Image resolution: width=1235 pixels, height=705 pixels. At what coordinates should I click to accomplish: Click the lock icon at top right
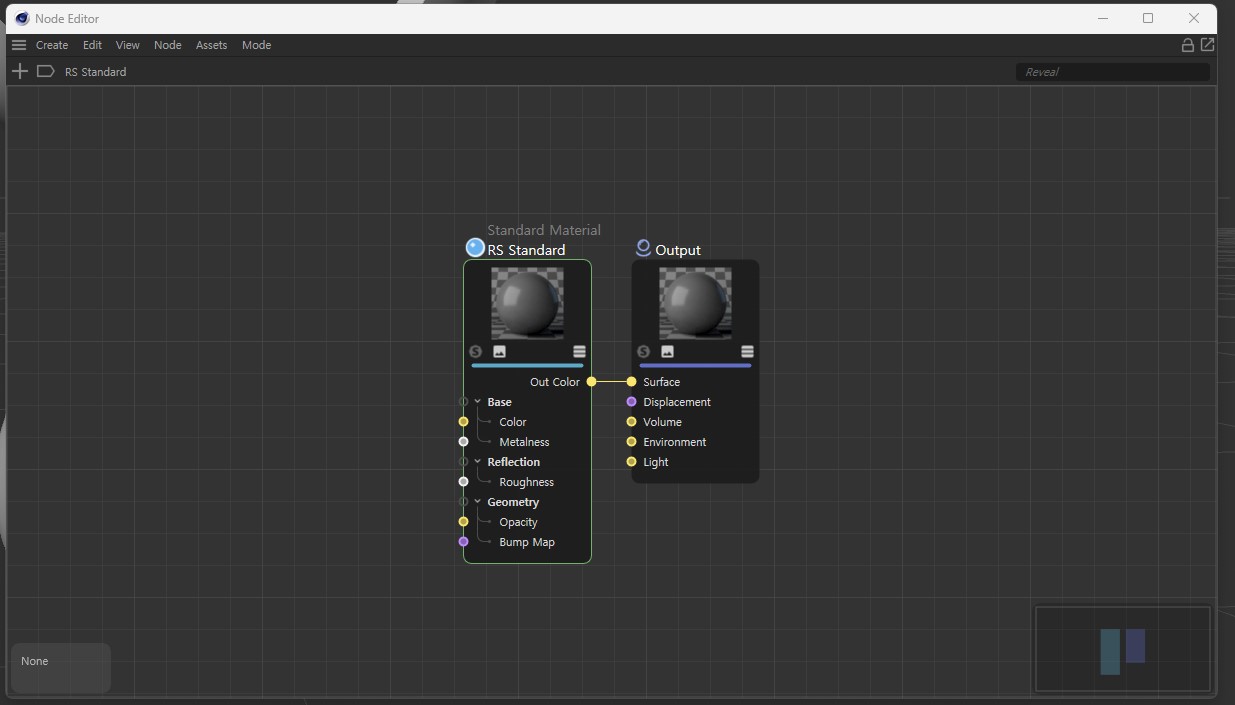(x=1187, y=45)
